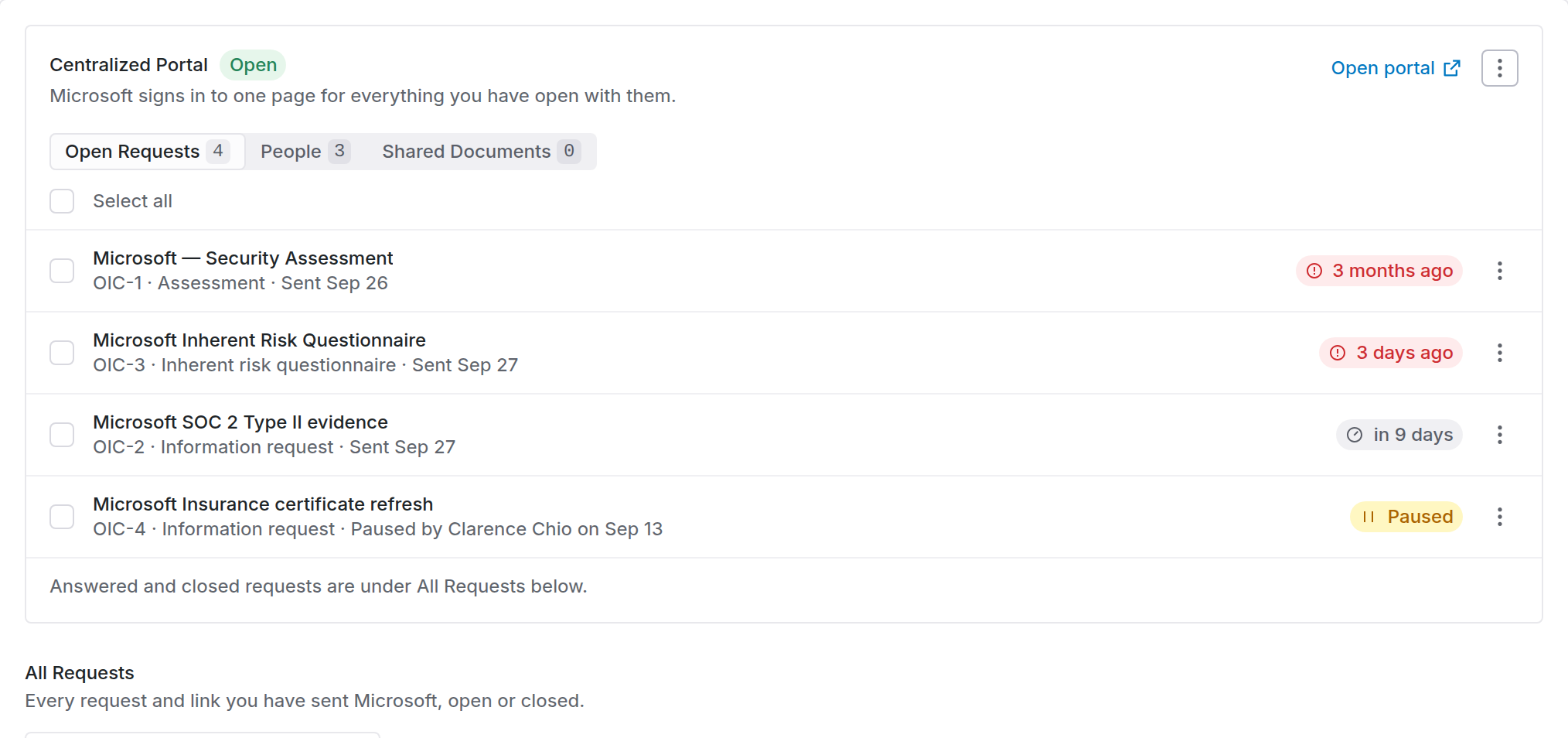Click the All Requests heading
This screenshot has height=738, width=1568.
[80, 673]
